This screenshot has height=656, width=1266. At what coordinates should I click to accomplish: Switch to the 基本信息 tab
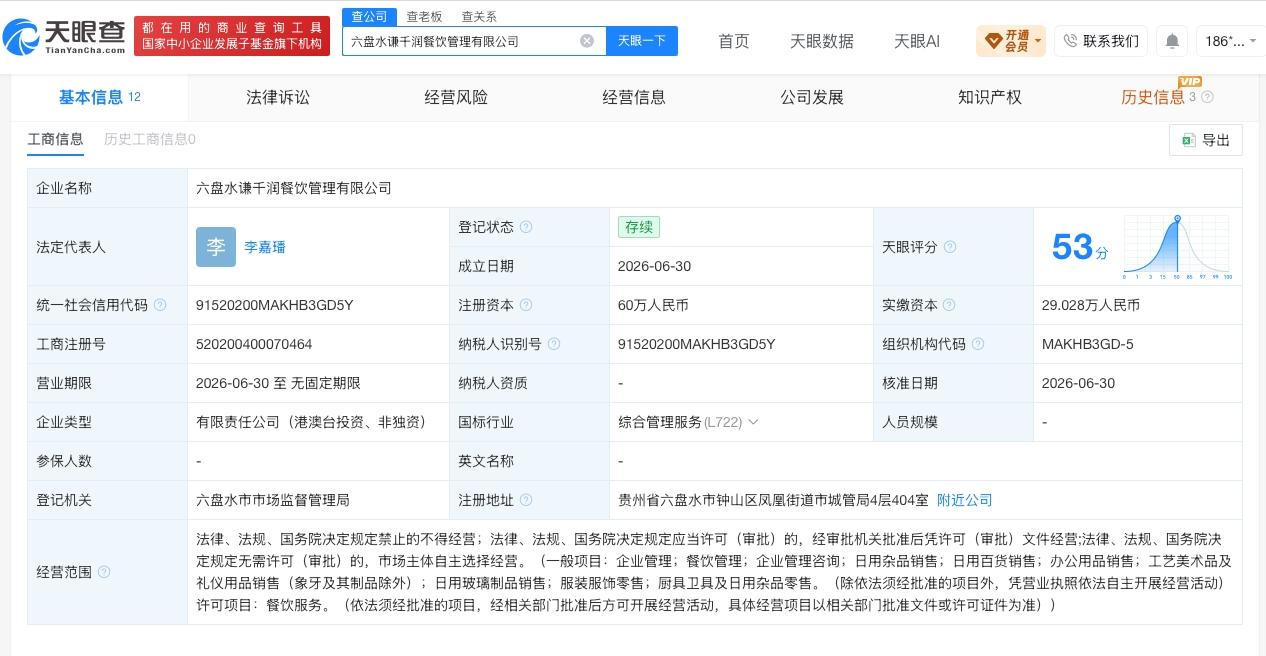click(x=100, y=97)
